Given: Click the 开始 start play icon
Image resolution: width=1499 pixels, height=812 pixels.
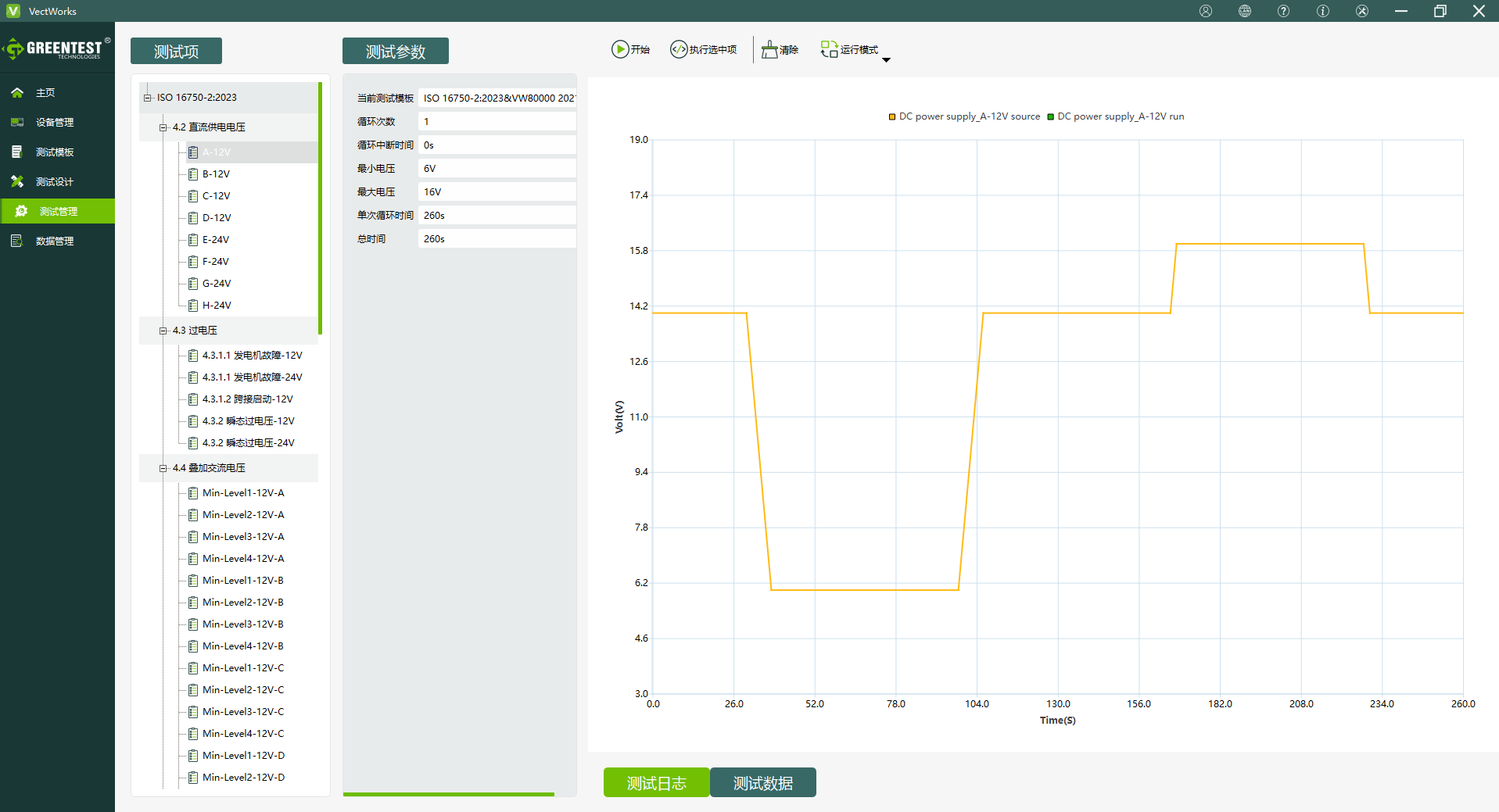Looking at the screenshot, I should tap(620, 49).
